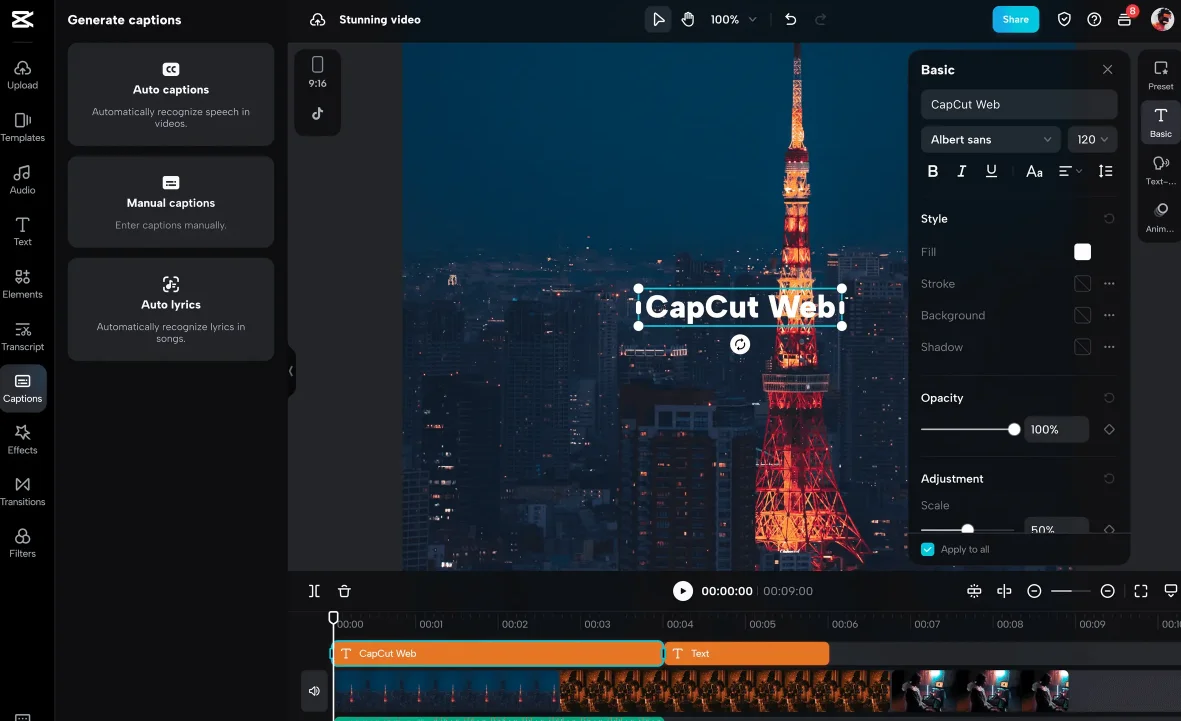Open the Preset tab
The width and height of the screenshot is (1181, 721).
(1161, 75)
